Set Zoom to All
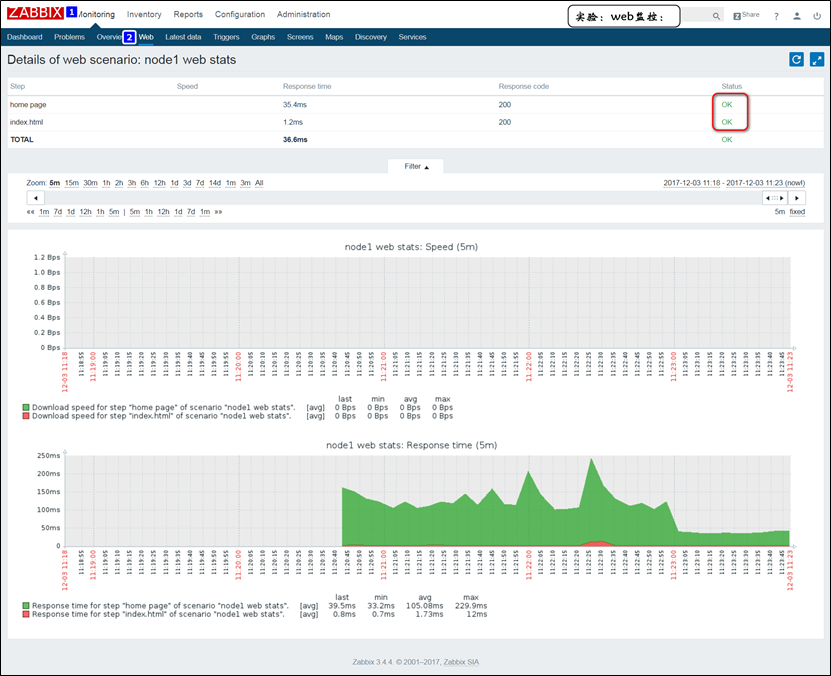Viewport: 831px width, 676px height. pos(259,183)
